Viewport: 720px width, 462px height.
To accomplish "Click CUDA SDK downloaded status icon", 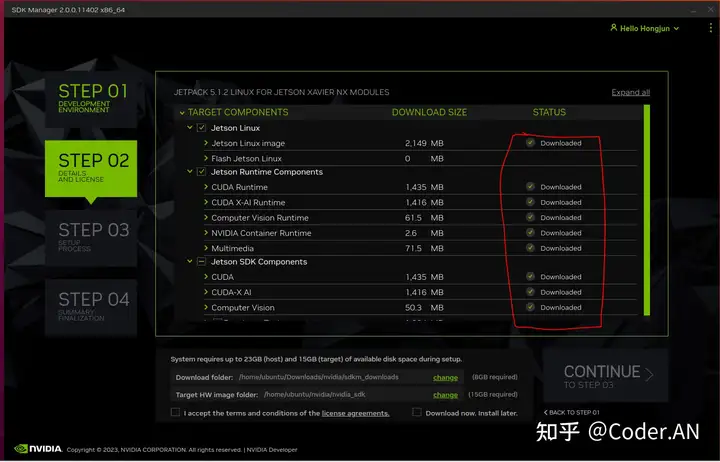I will tap(530, 276).
